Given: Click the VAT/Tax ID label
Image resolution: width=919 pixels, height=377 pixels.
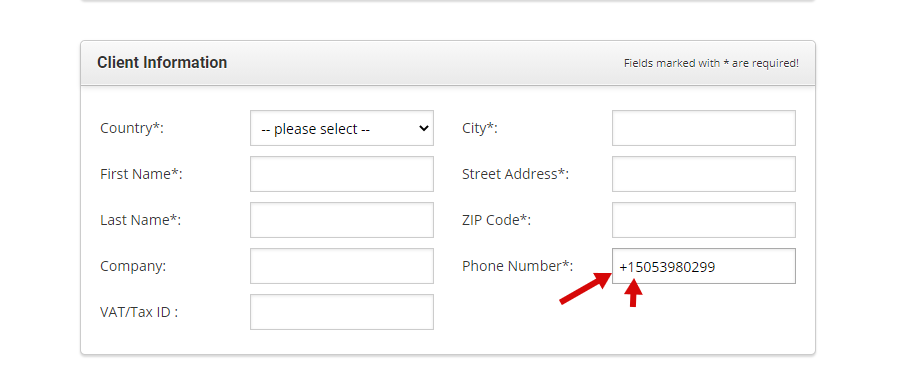Looking at the screenshot, I should pos(139,312).
